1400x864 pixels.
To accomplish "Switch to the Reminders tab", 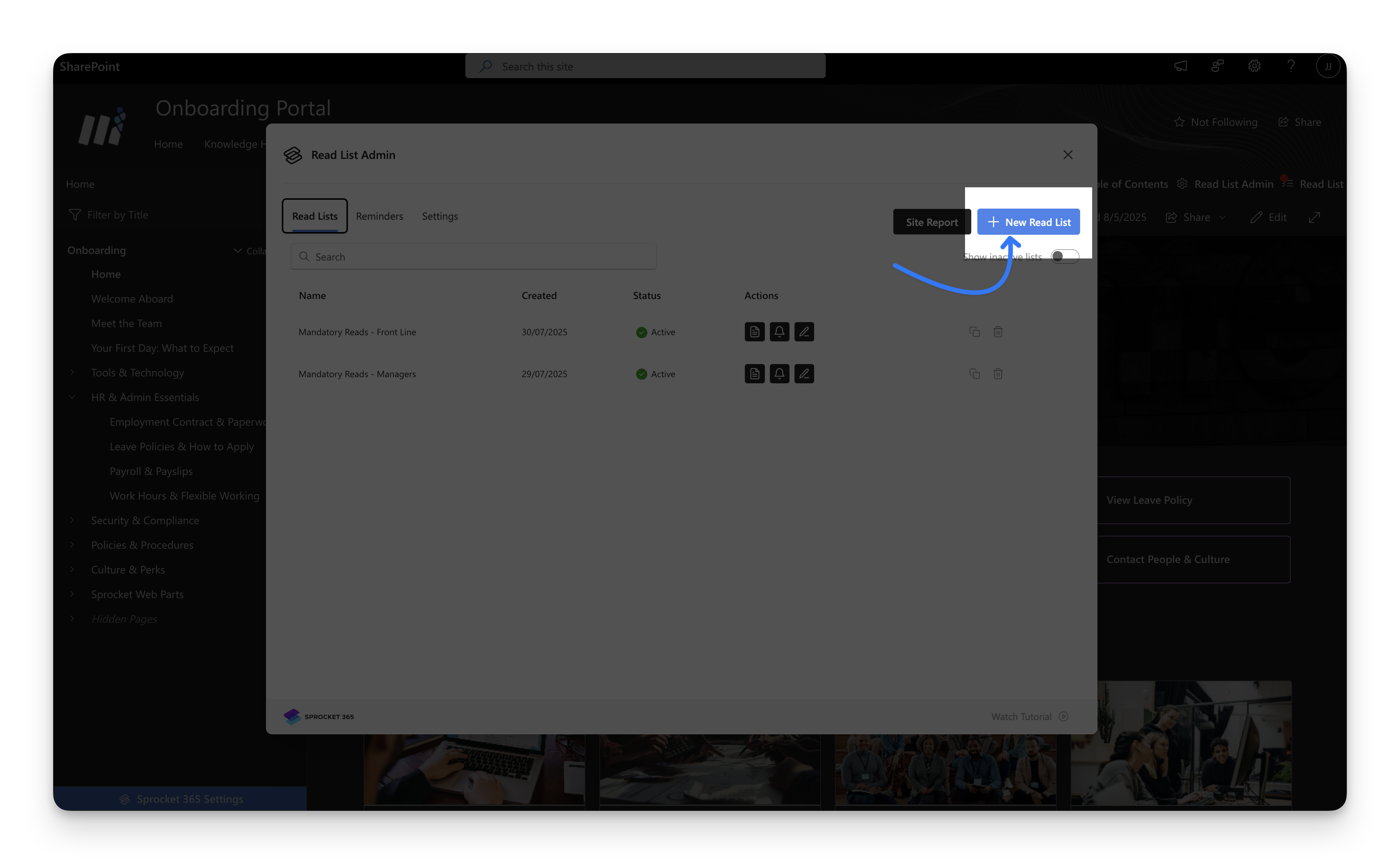I will tap(380, 216).
